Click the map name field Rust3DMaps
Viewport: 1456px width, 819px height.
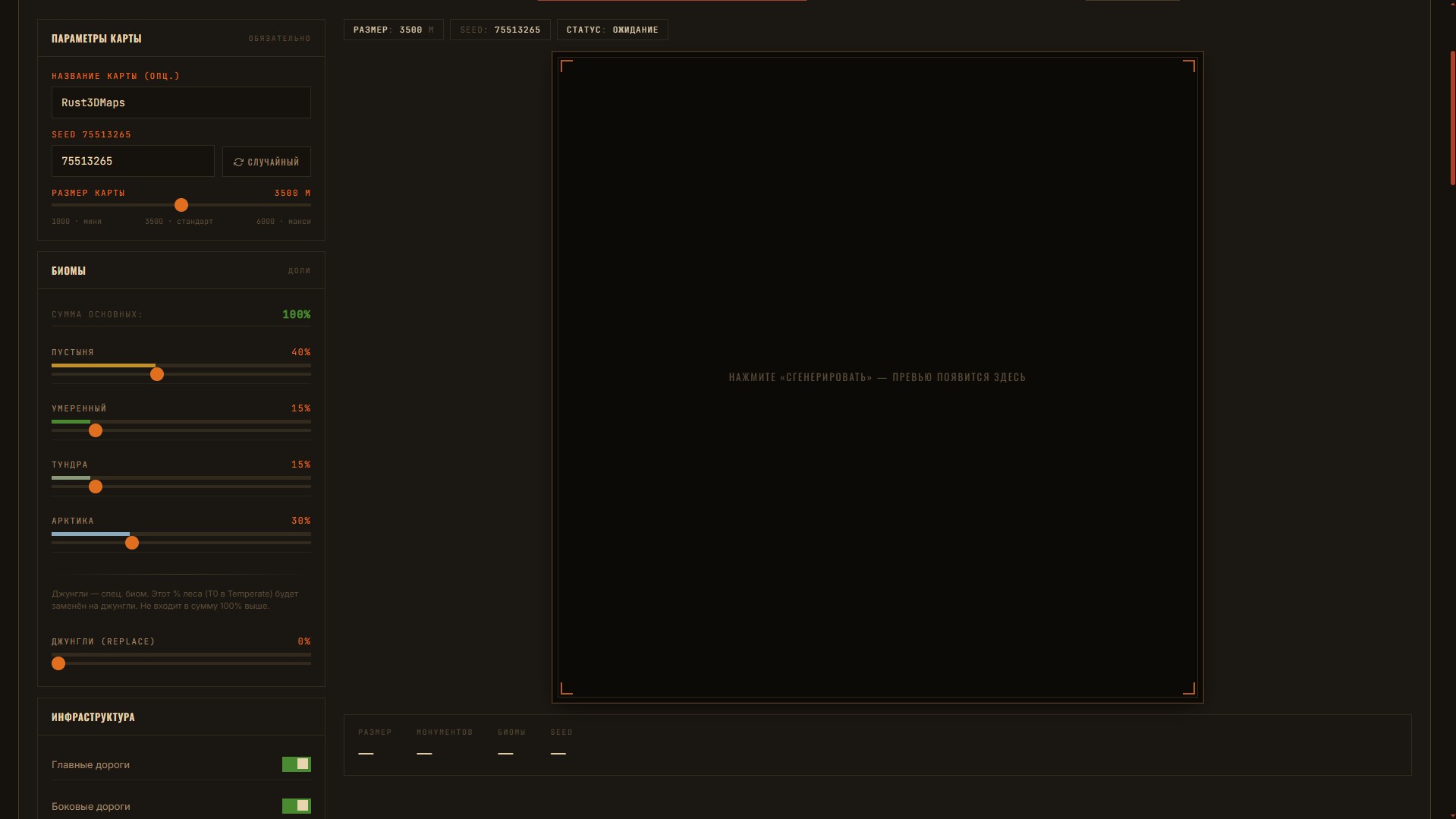[x=181, y=102]
